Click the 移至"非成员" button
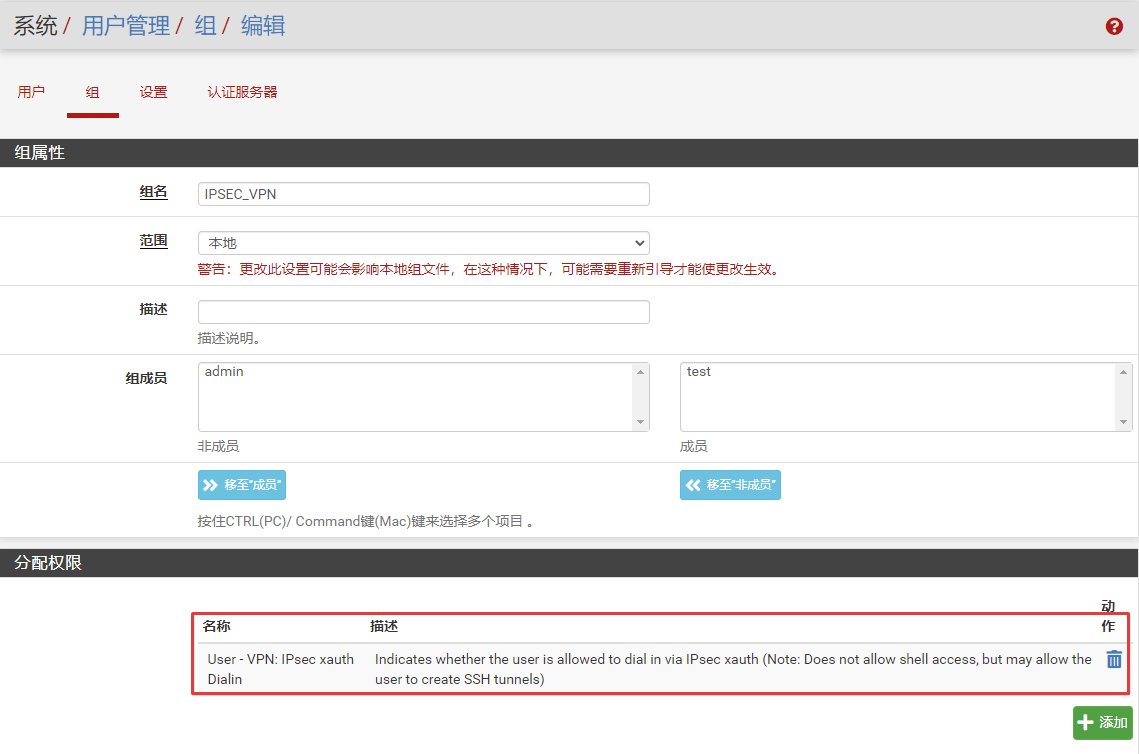This screenshot has width=1139, height=754. click(x=730, y=485)
